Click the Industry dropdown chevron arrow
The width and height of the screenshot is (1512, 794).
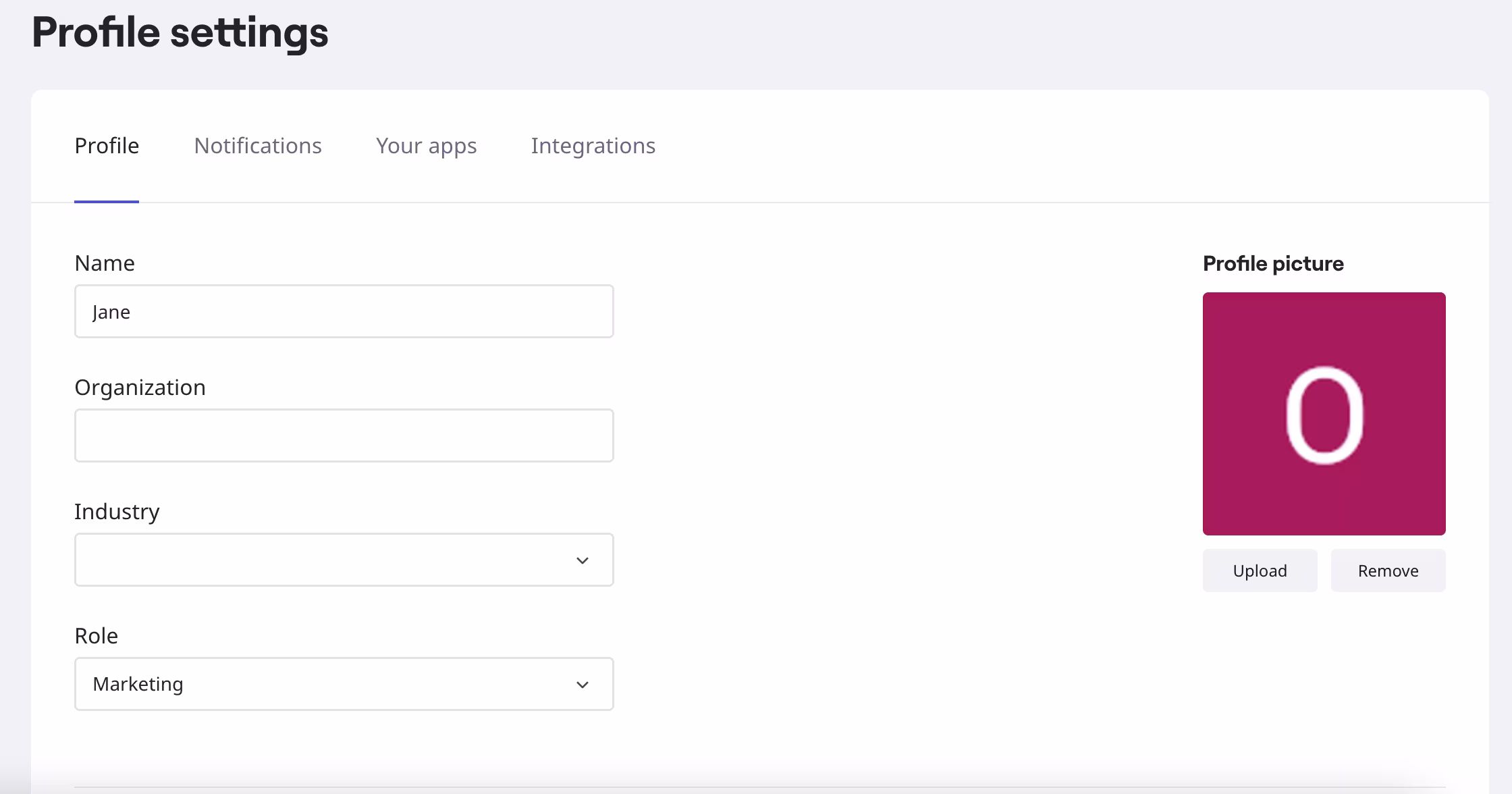pyautogui.click(x=583, y=560)
